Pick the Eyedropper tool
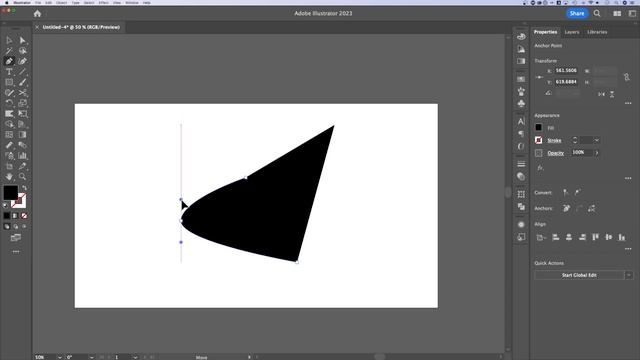Screen dimensions: 640x360 click(x=22, y=166)
